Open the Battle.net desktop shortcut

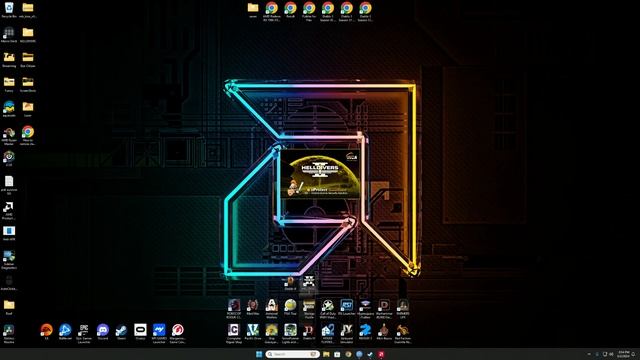pos(65,332)
